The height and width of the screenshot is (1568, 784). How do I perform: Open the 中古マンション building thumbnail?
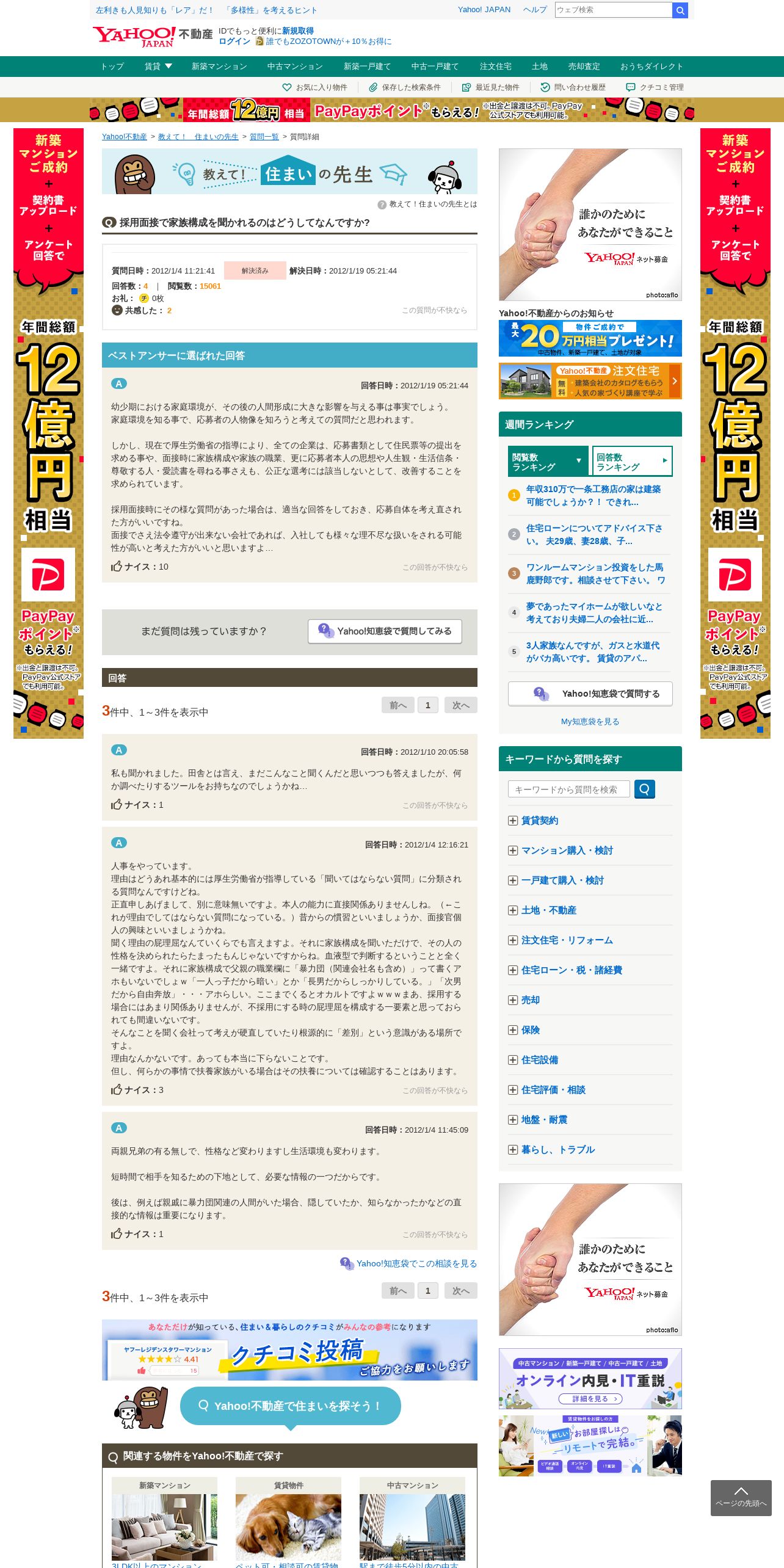coord(413,1527)
